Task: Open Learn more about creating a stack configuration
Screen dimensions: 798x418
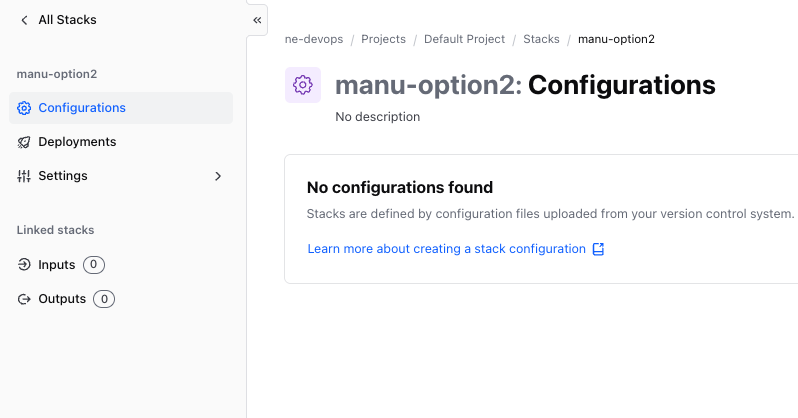Action: pos(446,249)
